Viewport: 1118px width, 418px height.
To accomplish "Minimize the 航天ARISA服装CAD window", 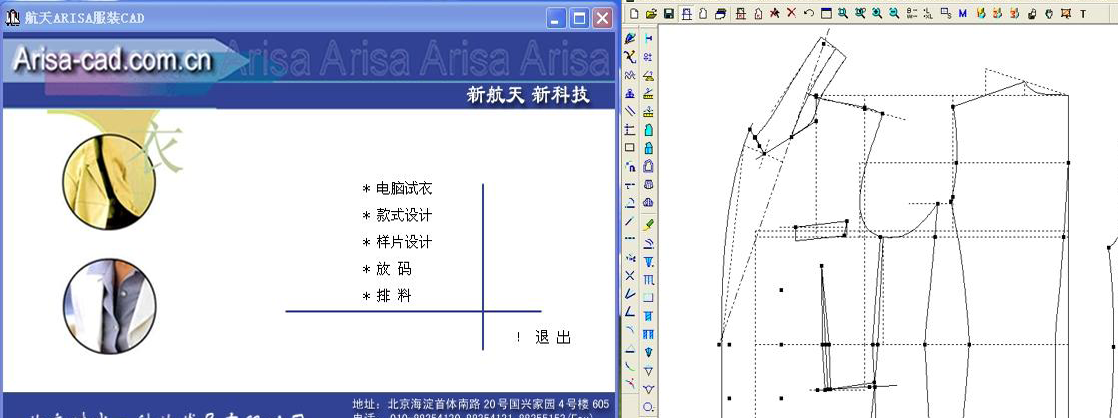I will (557, 18).
